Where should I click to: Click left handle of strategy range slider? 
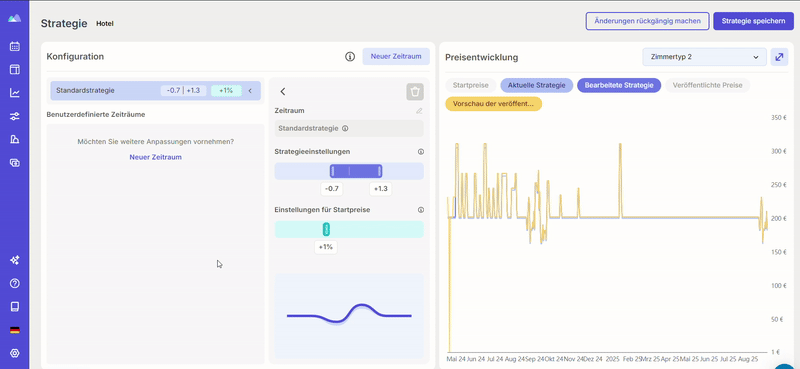[332, 171]
